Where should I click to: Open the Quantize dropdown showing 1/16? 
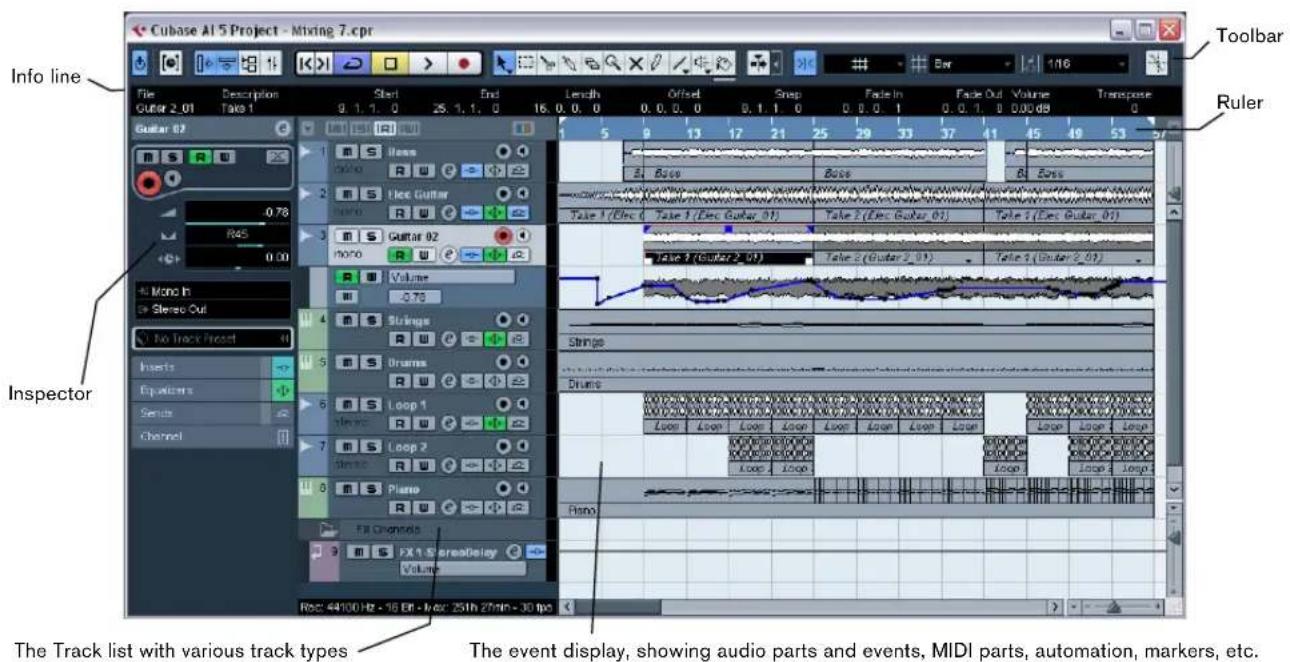coord(1085,63)
